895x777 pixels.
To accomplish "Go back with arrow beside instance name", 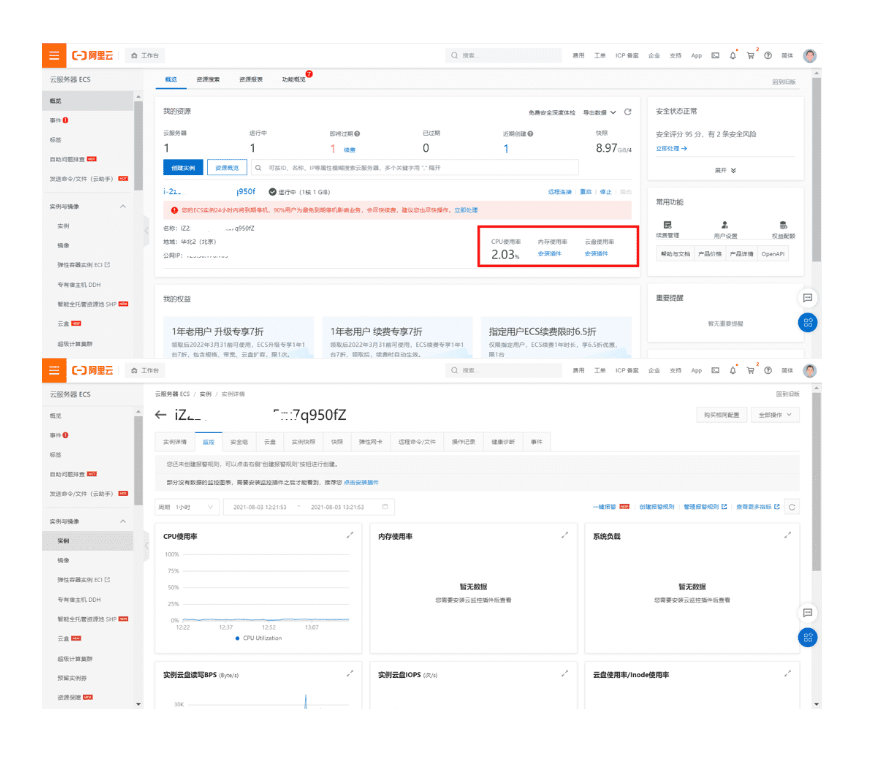I will coord(160,415).
